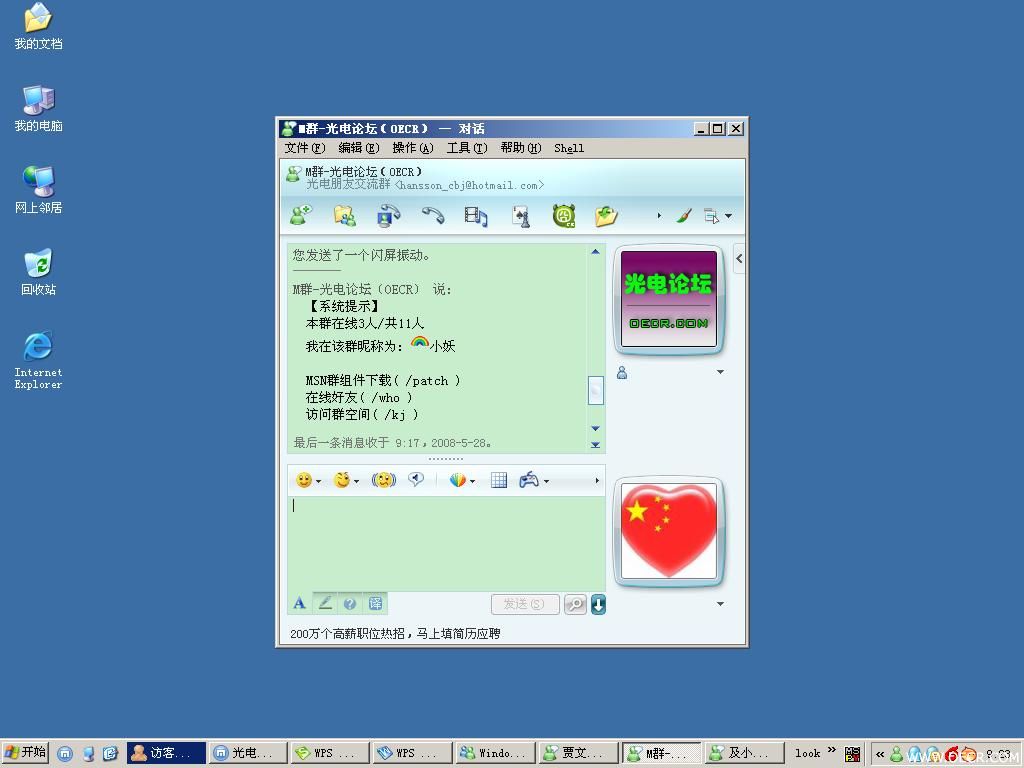Image resolution: width=1024 pixels, height=768 pixels.
Task: Click the 发送(S) send button
Action: (525, 604)
